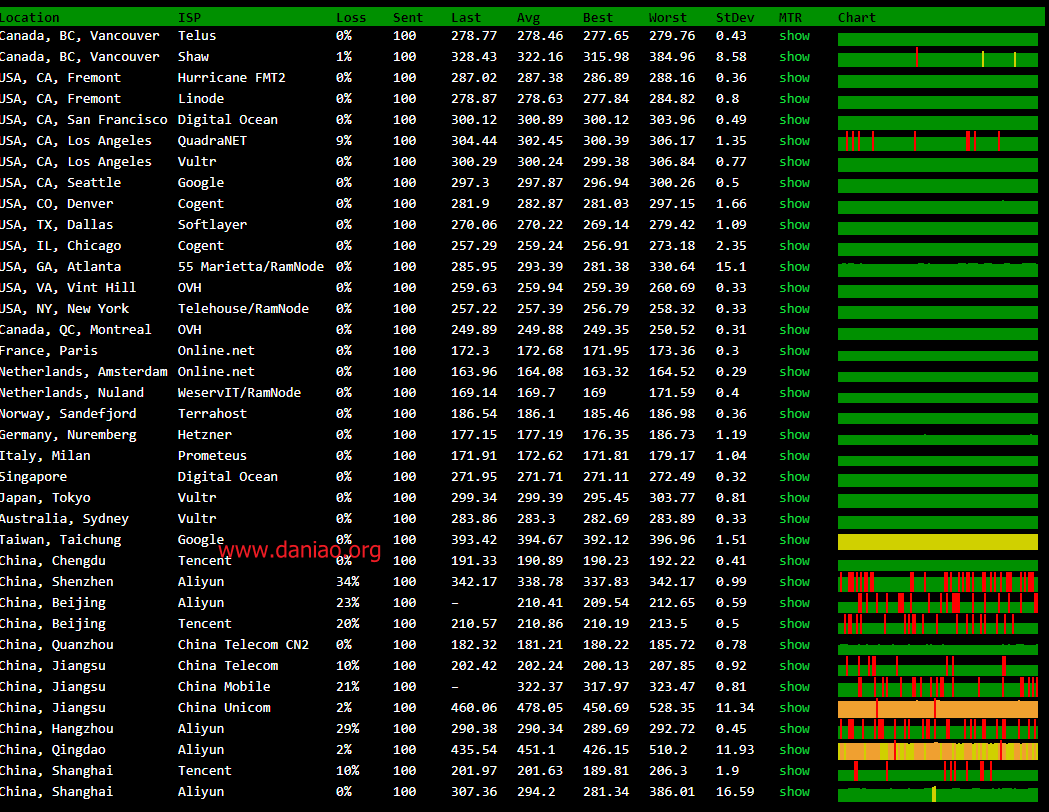The height and width of the screenshot is (812, 1049).
Task: Open show link for China Telecom CN2 Quanzhou
Action: 794,645
